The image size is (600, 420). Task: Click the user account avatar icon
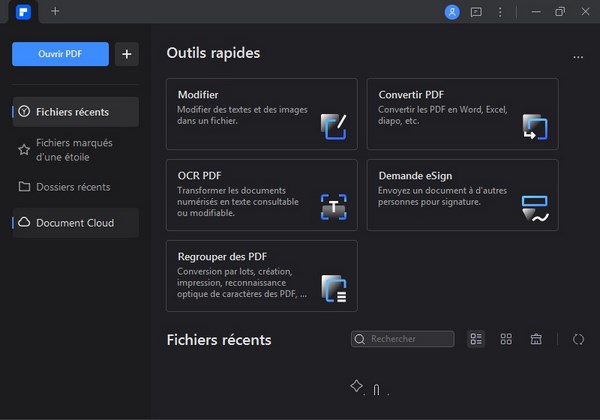coord(452,12)
